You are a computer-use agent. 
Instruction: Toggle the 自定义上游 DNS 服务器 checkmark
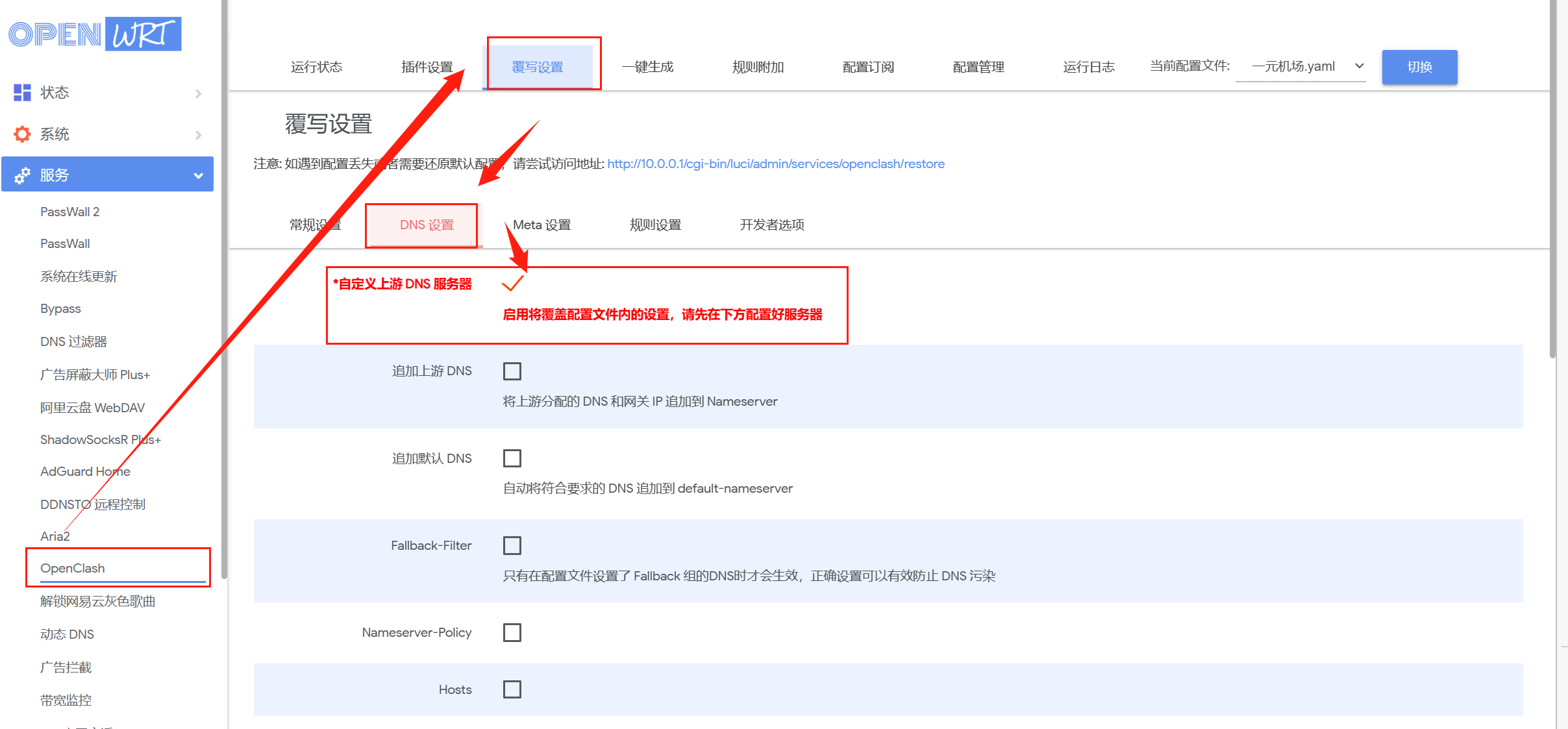[512, 284]
